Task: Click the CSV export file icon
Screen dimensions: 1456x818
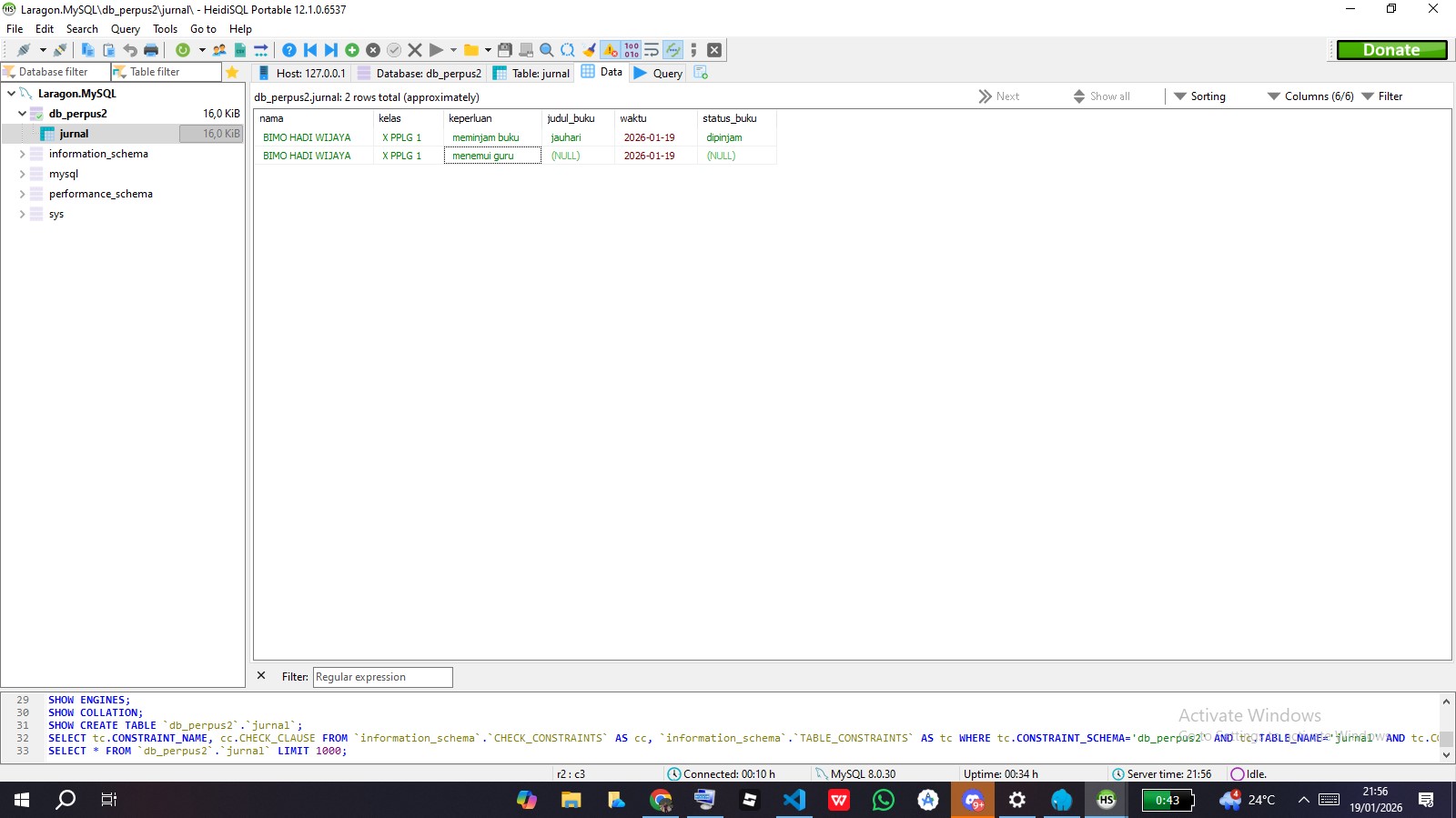Action: 240,50
